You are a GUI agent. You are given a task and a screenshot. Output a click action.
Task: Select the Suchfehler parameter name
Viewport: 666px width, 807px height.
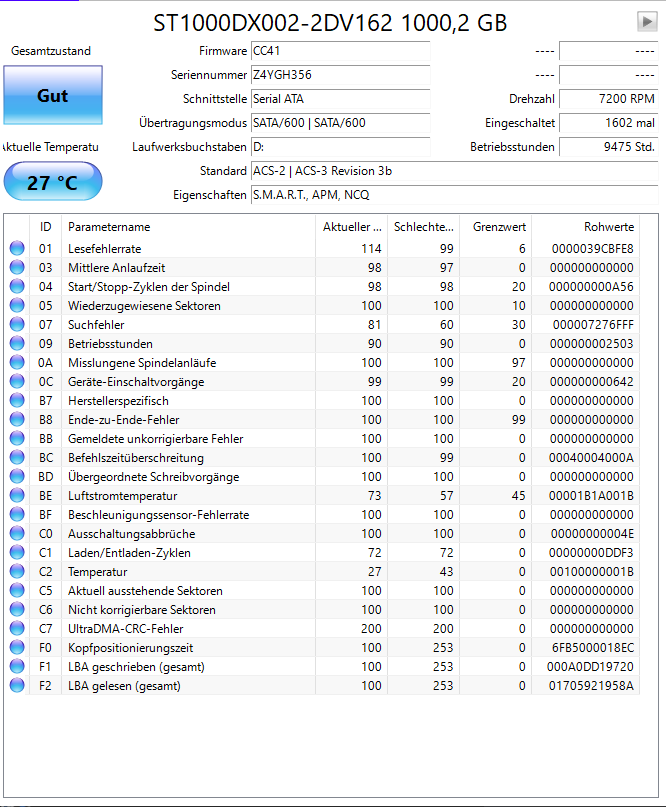96,325
